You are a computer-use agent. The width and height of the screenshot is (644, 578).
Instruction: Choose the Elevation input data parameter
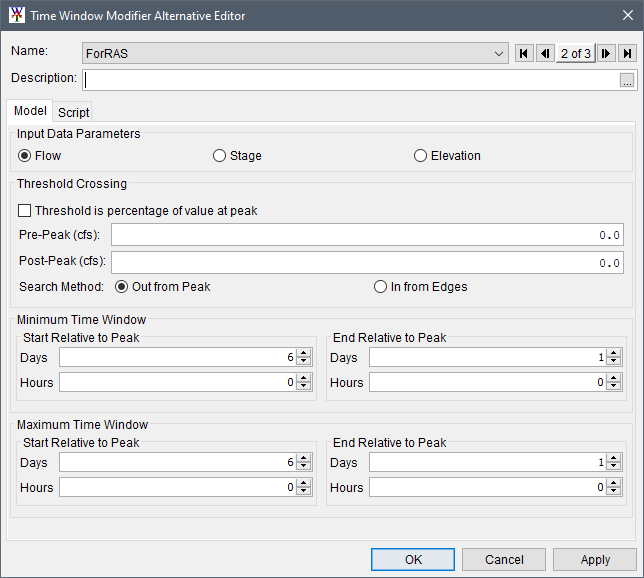coord(421,156)
